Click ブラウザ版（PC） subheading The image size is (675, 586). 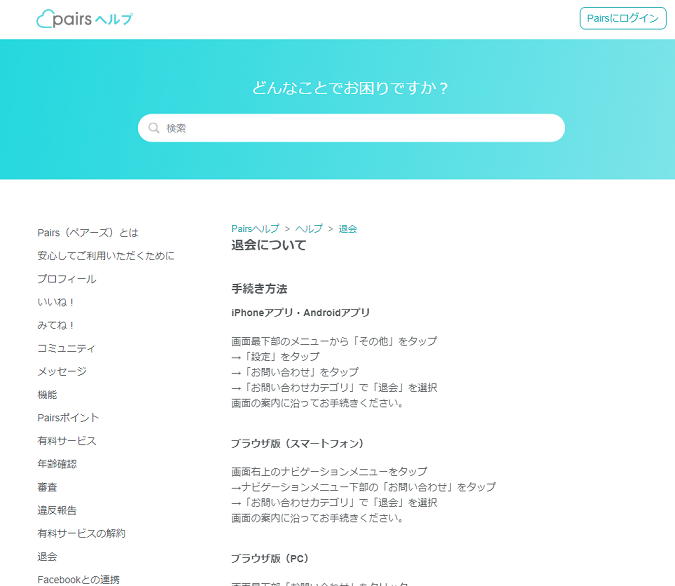pyautogui.click(x=270, y=558)
